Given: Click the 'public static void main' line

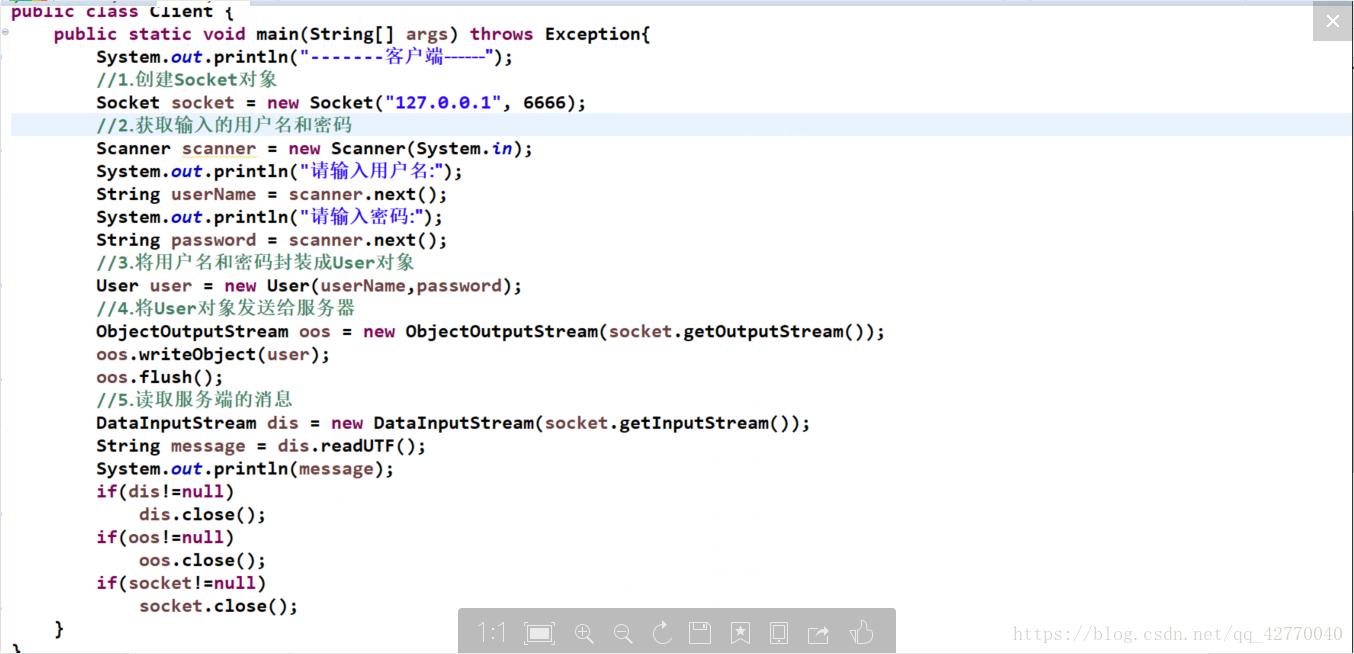Looking at the screenshot, I should point(352,34).
